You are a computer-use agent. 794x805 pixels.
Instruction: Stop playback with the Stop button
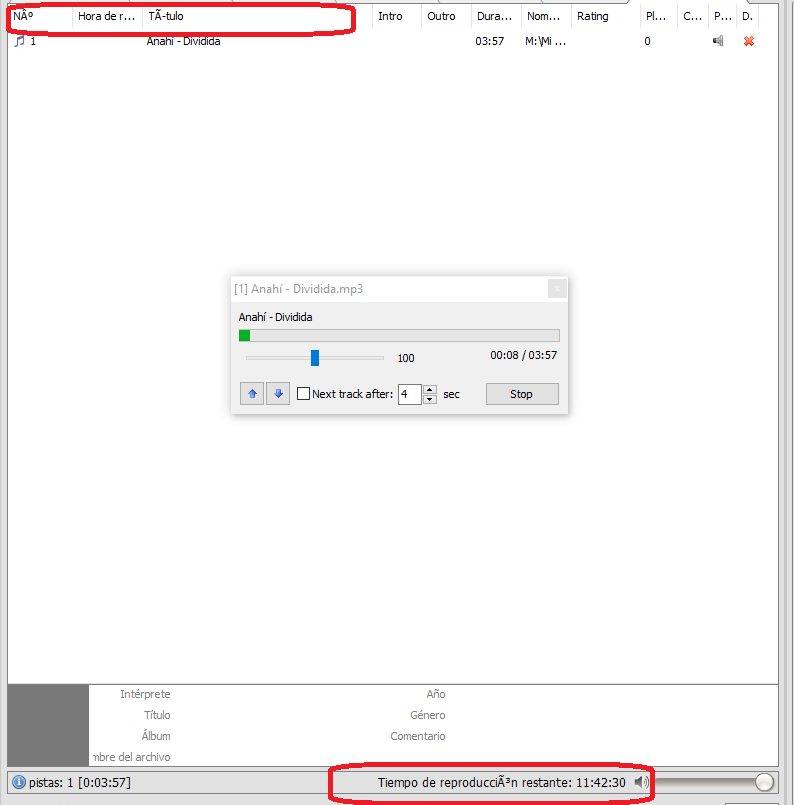[x=522, y=394]
